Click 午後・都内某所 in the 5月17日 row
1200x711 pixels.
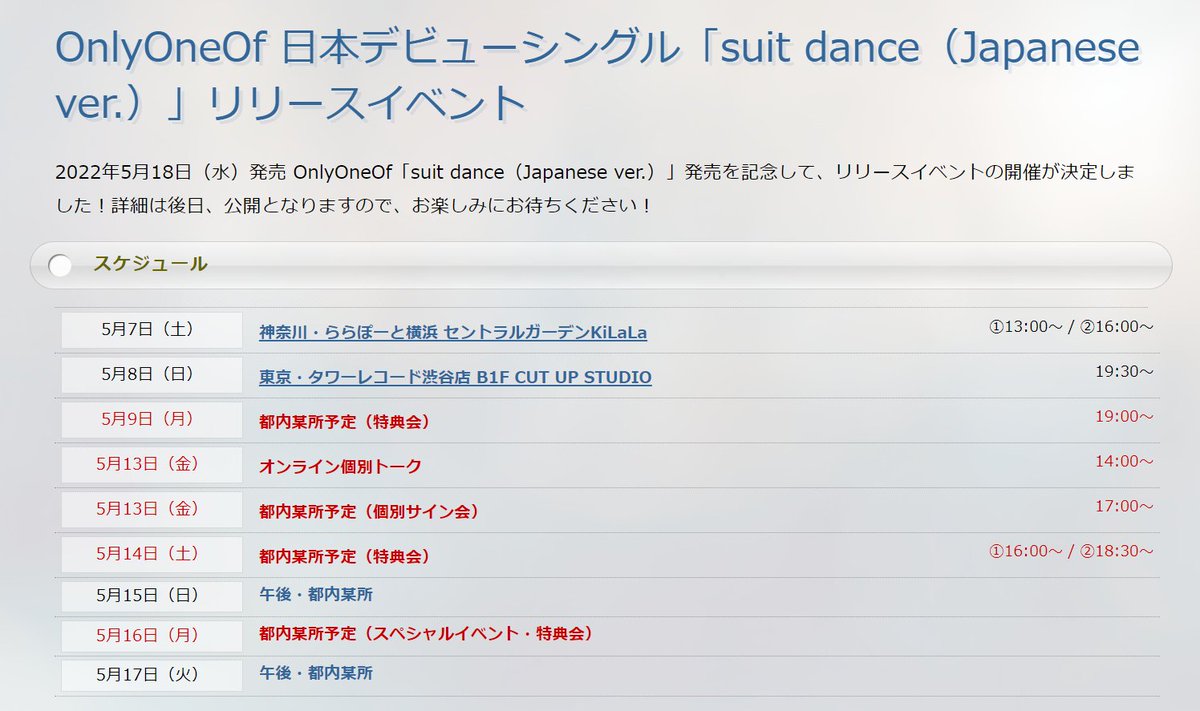[x=316, y=673]
